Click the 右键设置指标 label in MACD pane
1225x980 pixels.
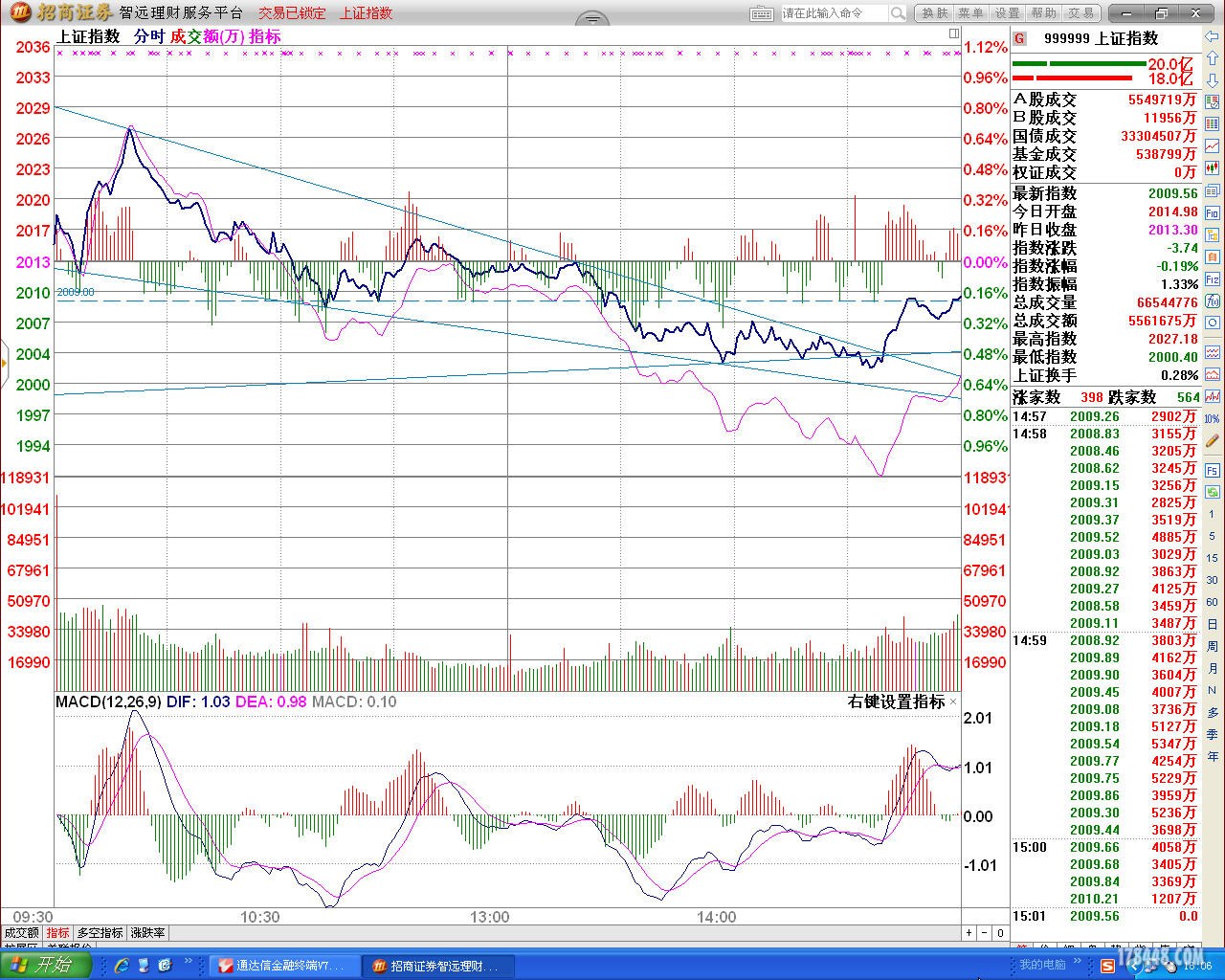click(x=896, y=702)
